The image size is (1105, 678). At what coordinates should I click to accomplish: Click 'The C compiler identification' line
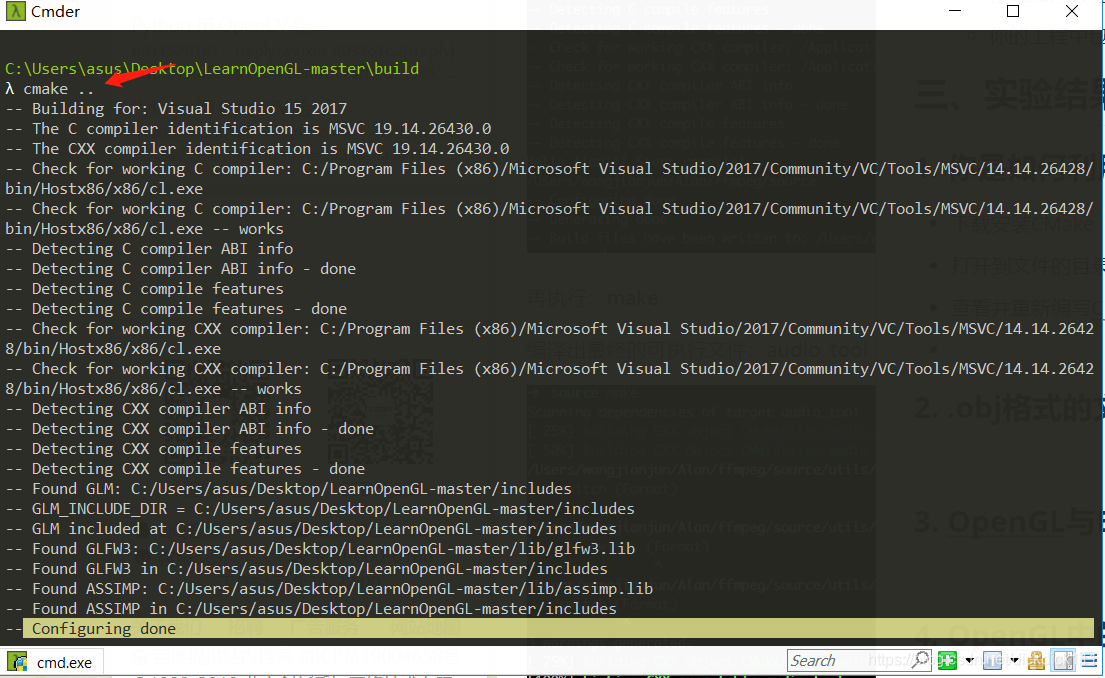tap(248, 129)
